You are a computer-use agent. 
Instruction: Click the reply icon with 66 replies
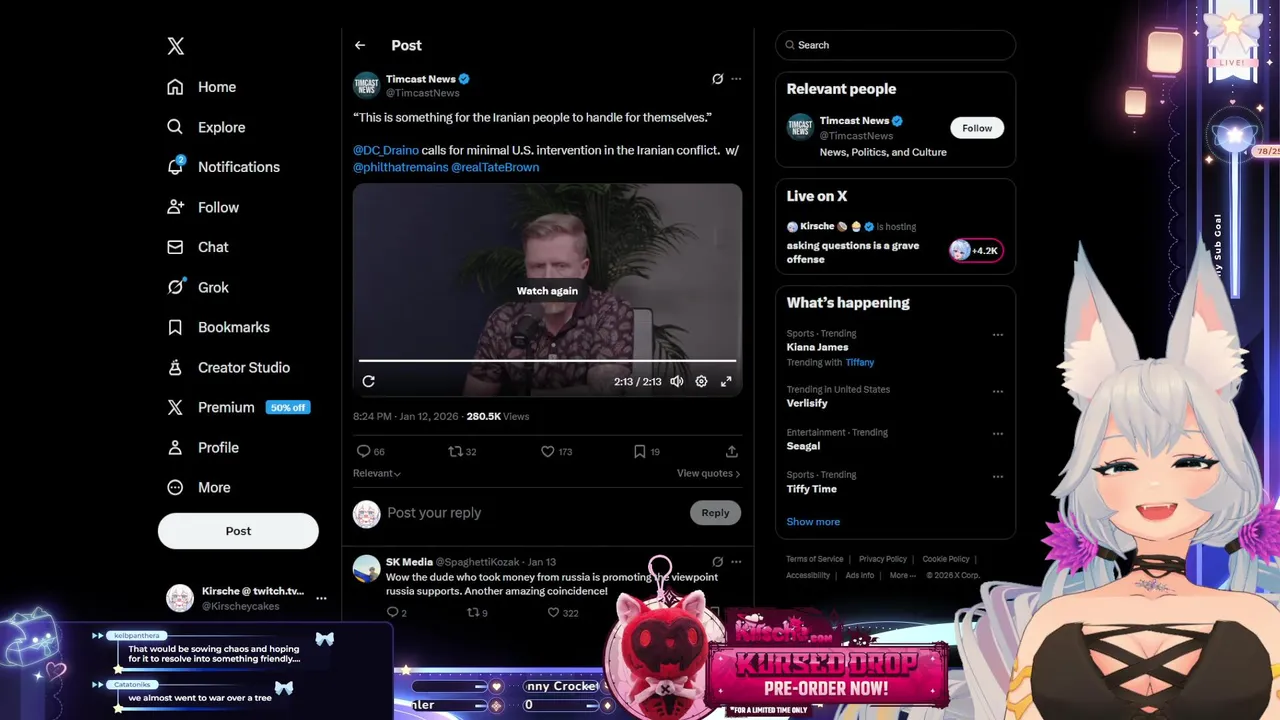(x=364, y=452)
